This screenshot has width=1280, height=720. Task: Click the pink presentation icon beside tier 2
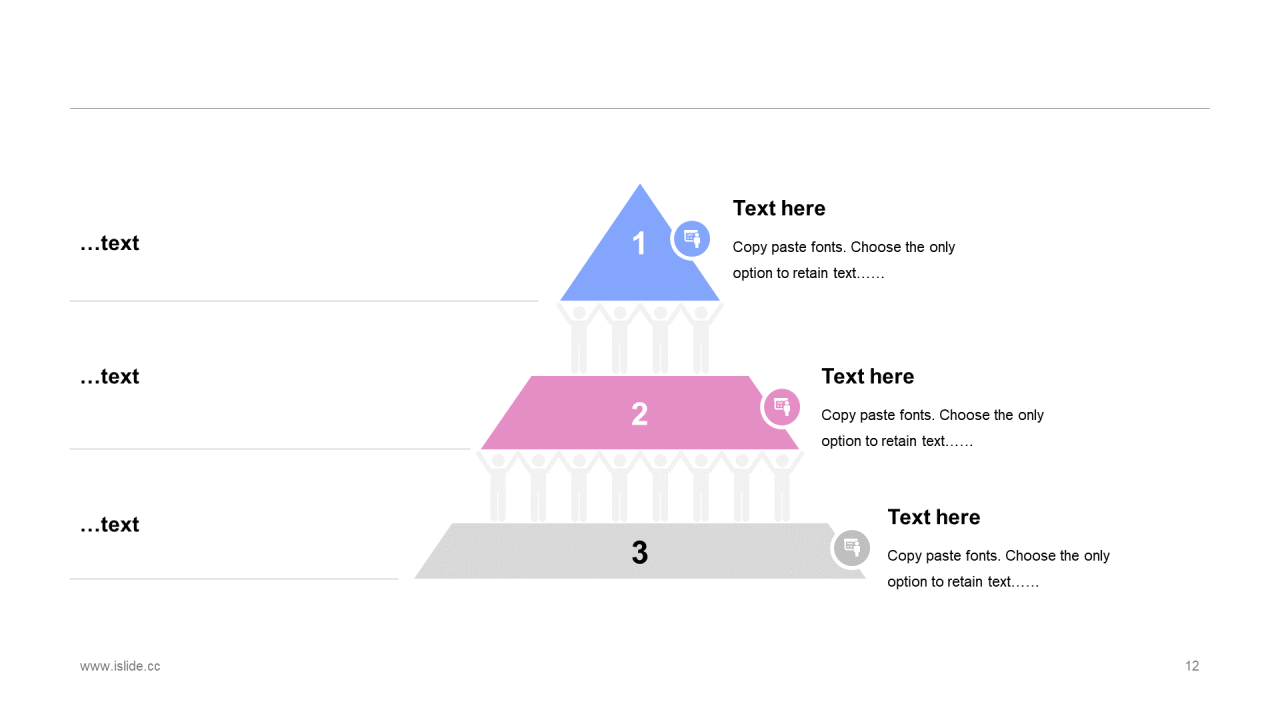pos(781,407)
